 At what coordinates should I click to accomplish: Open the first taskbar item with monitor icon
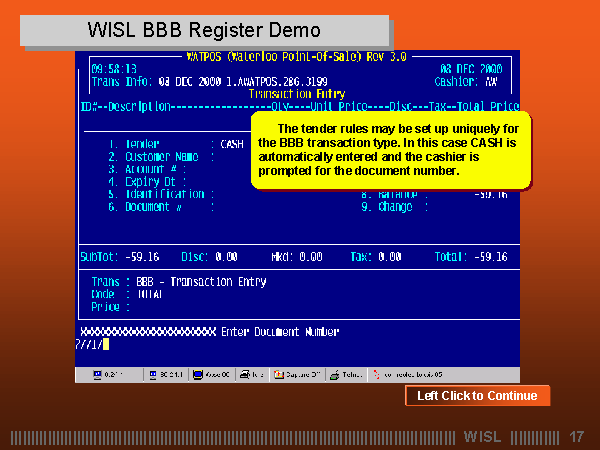point(106,375)
